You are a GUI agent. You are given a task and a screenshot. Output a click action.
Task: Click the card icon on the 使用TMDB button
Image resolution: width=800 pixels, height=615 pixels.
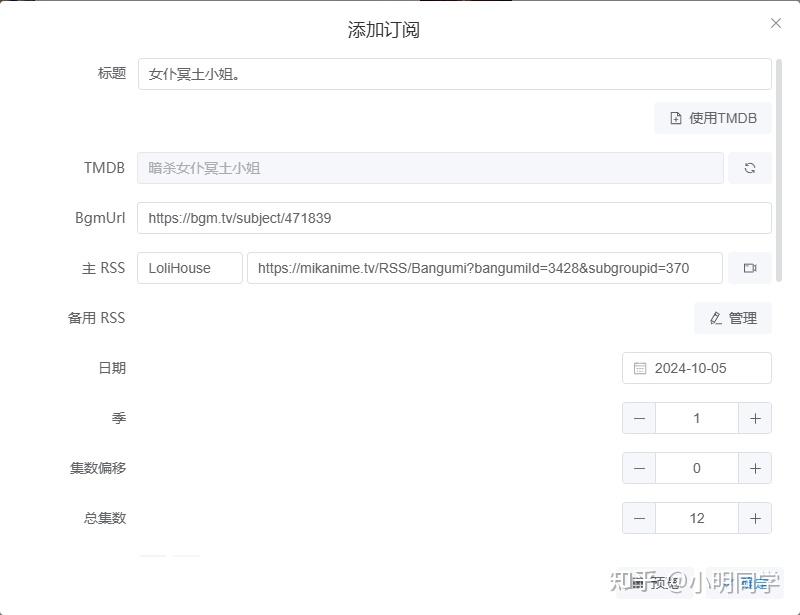coord(677,118)
